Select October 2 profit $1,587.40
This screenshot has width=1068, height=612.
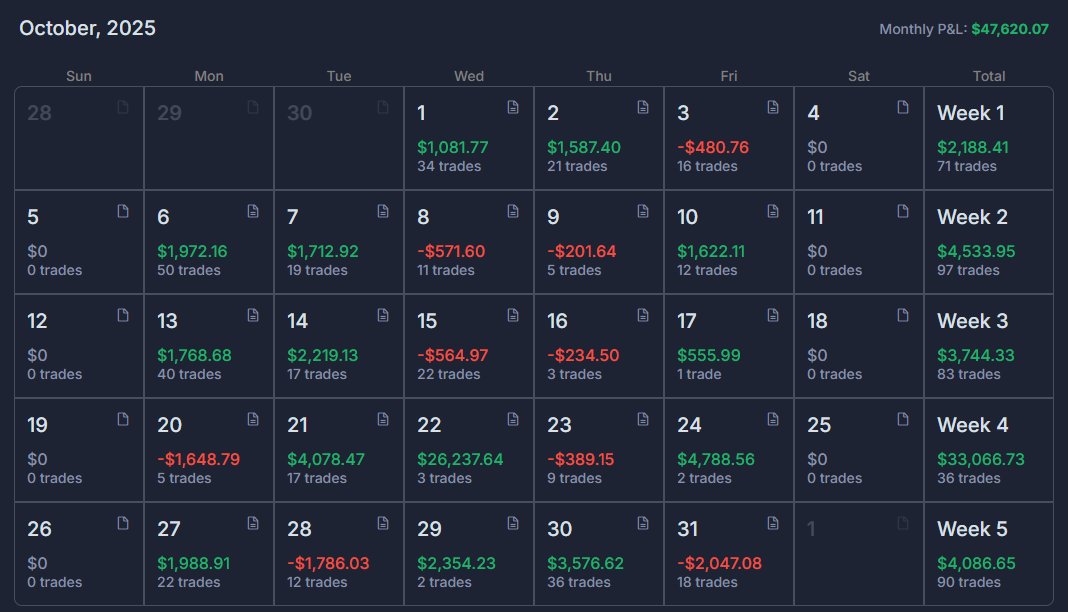584,147
